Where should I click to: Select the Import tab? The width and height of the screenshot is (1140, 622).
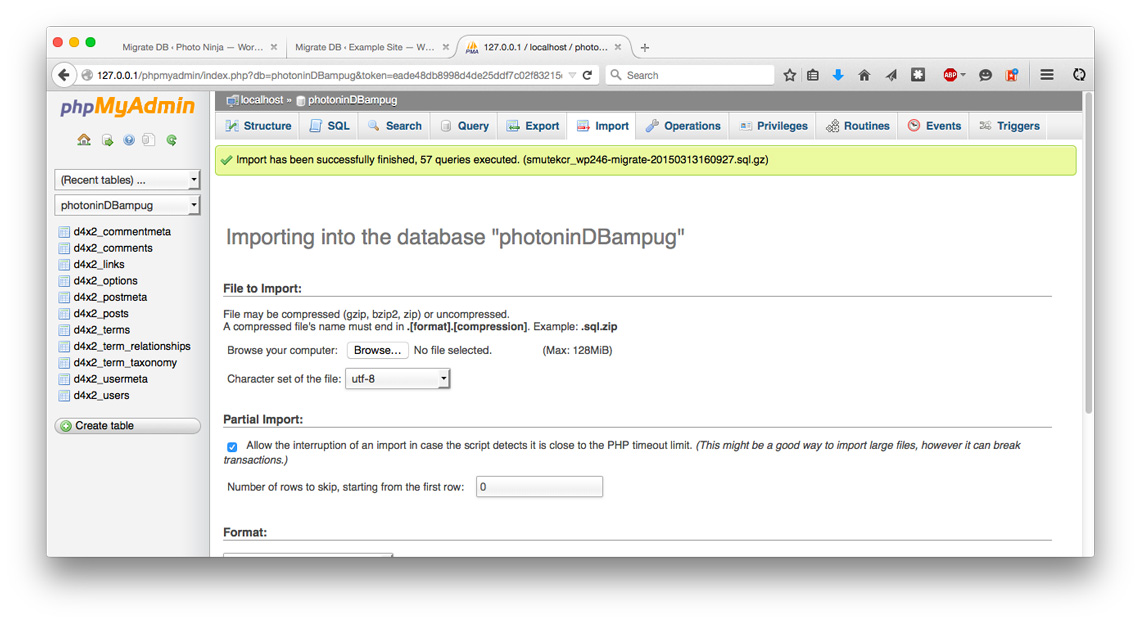pos(603,126)
